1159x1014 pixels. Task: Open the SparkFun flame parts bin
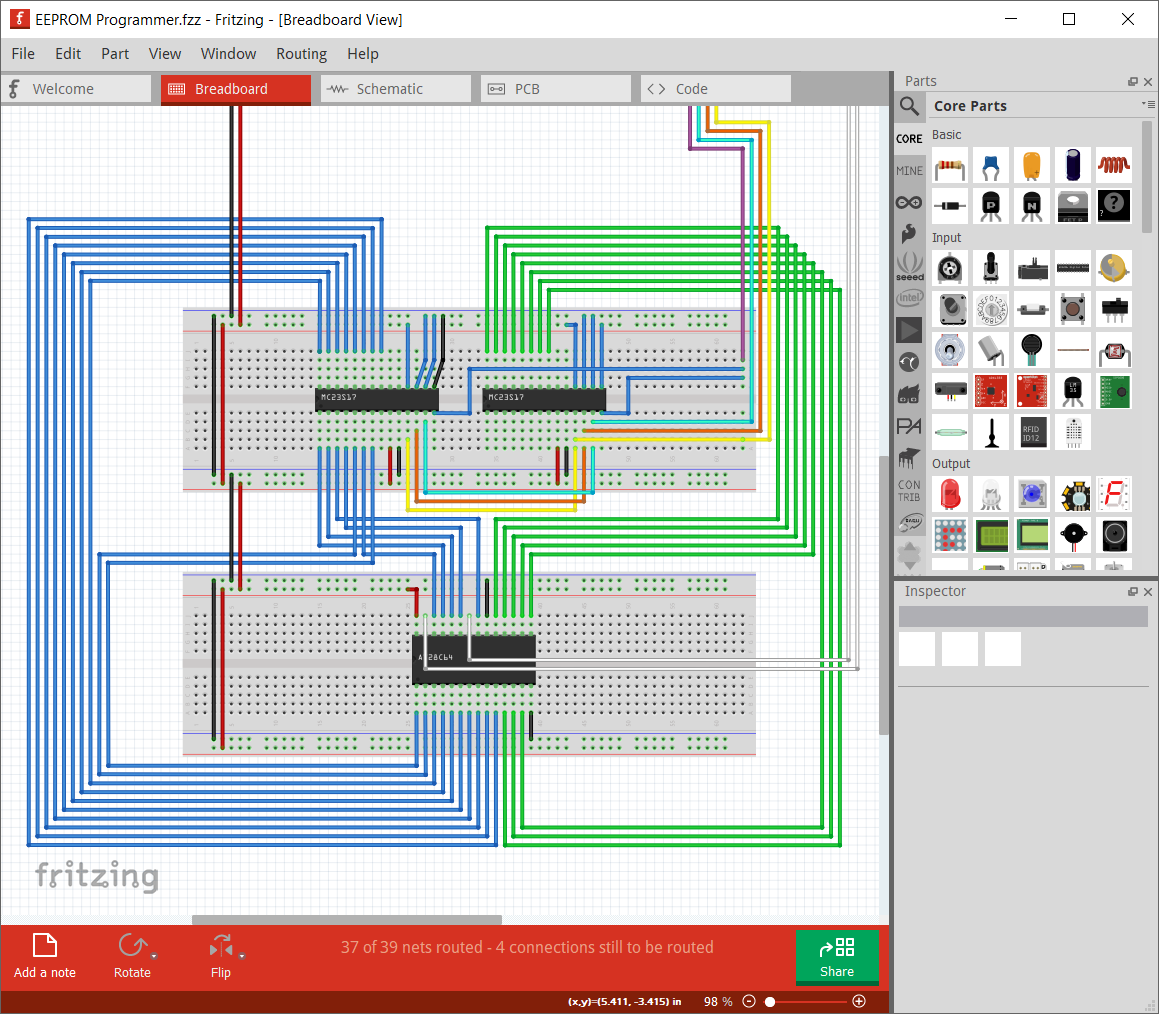point(909,234)
